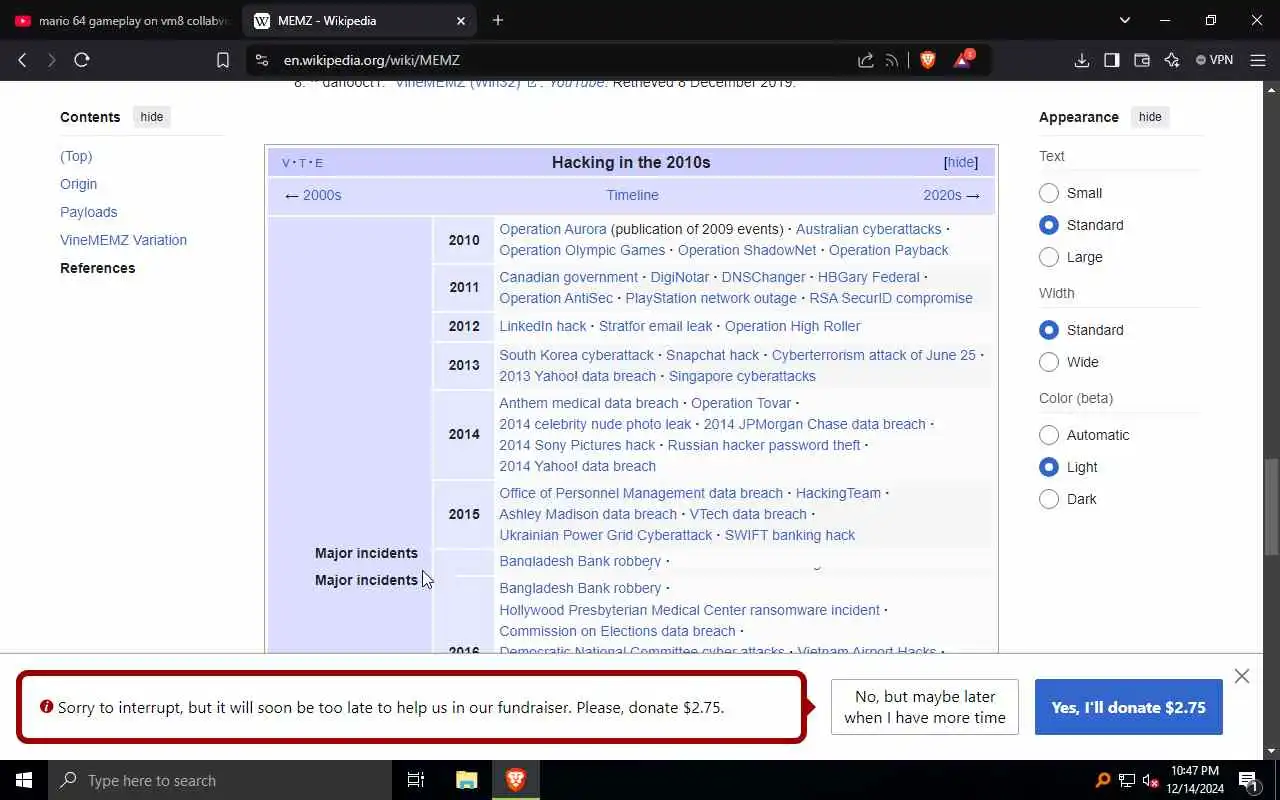Click Brave browser icon in taskbar

516,780
